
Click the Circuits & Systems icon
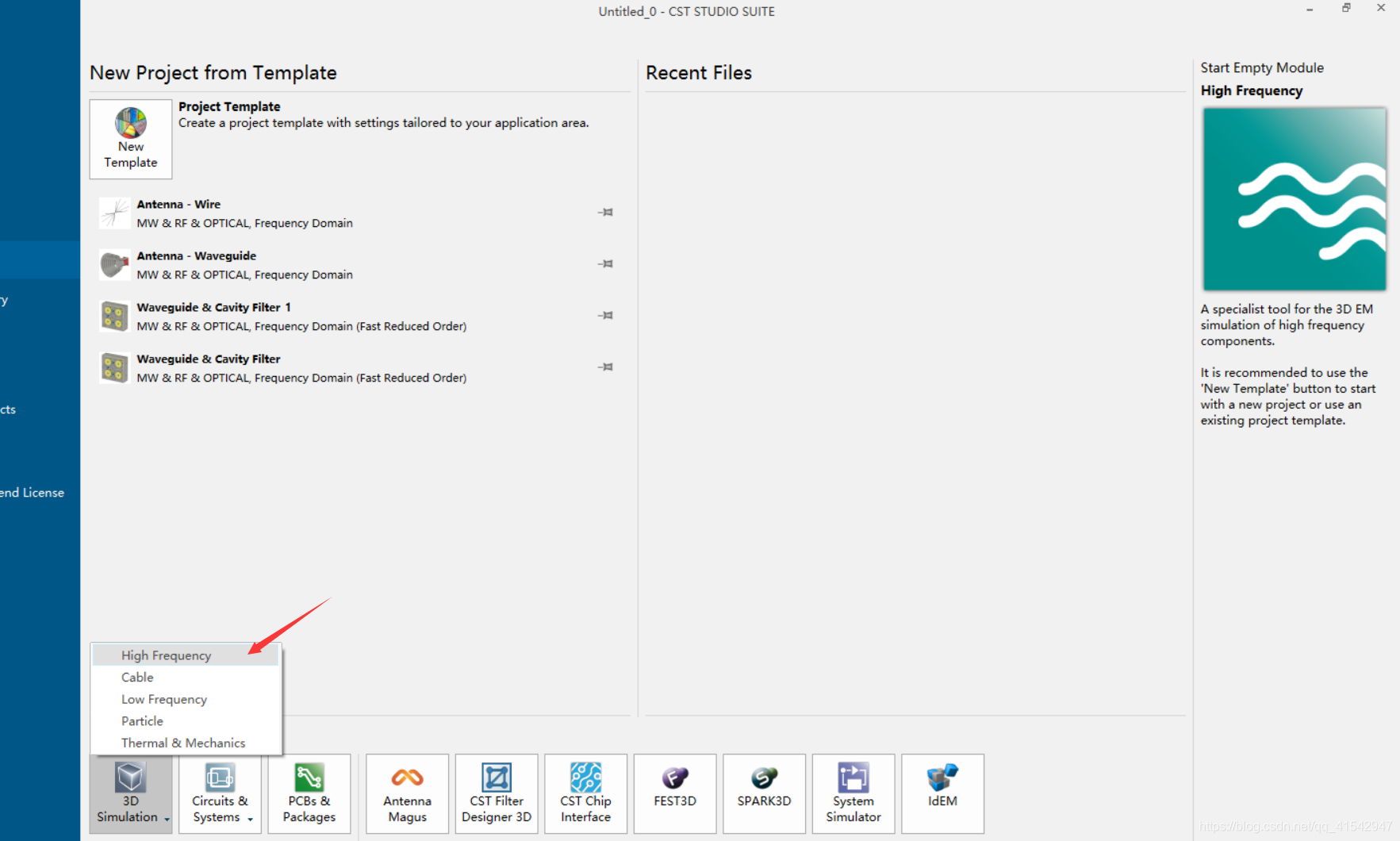click(x=220, y=777)
